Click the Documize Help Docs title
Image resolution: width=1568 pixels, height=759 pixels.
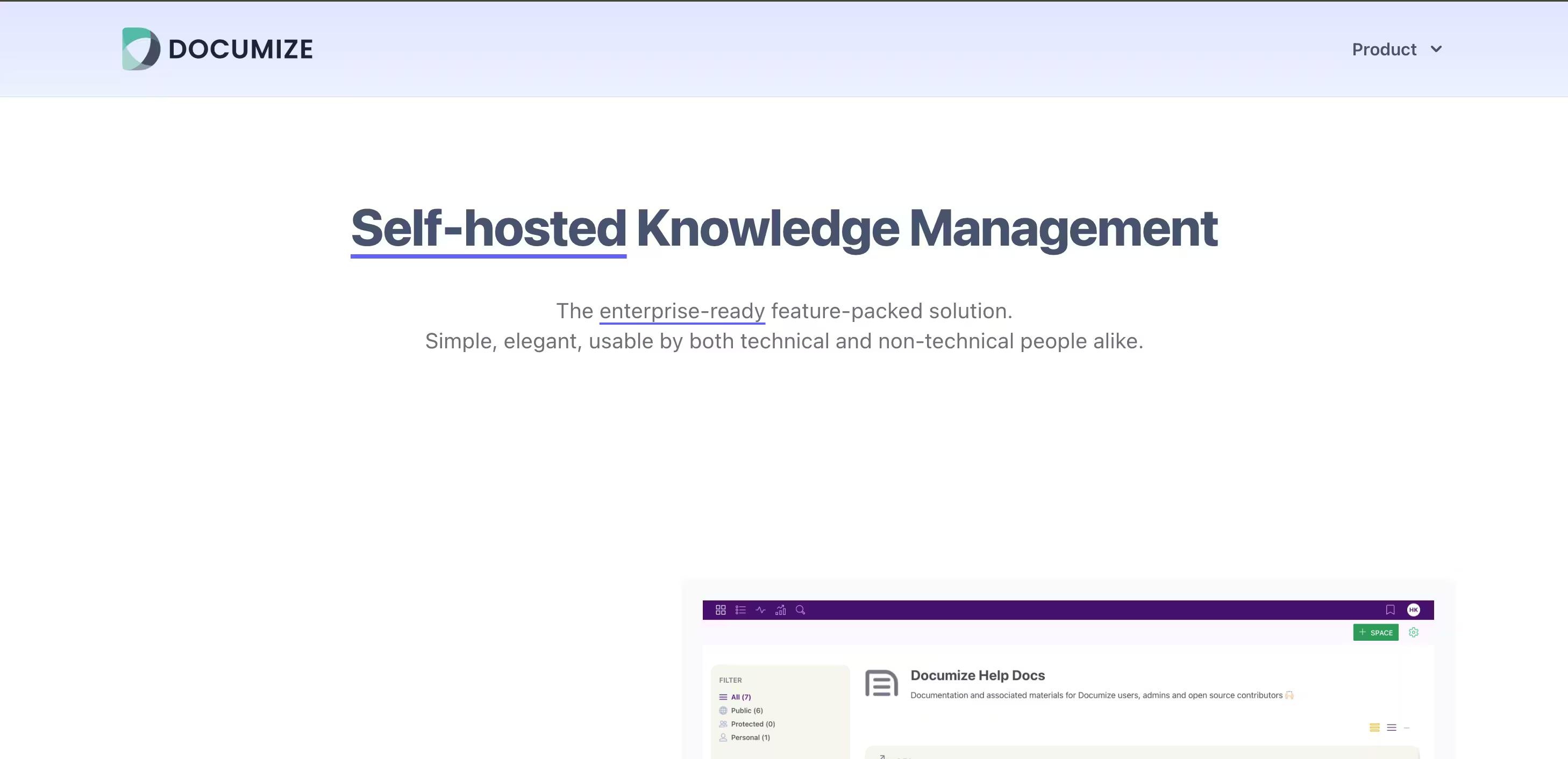978,676
